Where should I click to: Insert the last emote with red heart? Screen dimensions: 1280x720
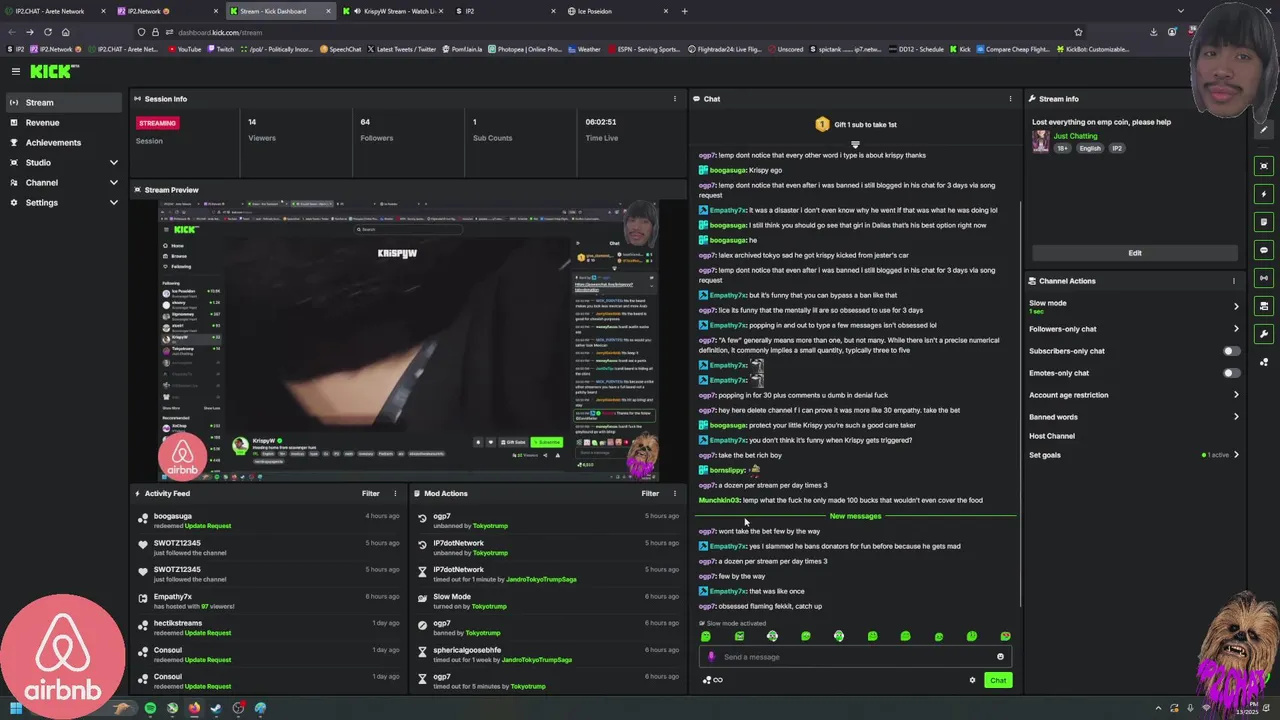[1005, 636]
